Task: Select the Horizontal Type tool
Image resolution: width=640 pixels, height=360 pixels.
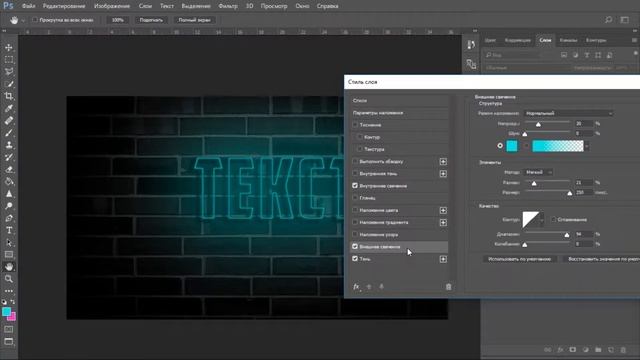Action: (9, 231)
